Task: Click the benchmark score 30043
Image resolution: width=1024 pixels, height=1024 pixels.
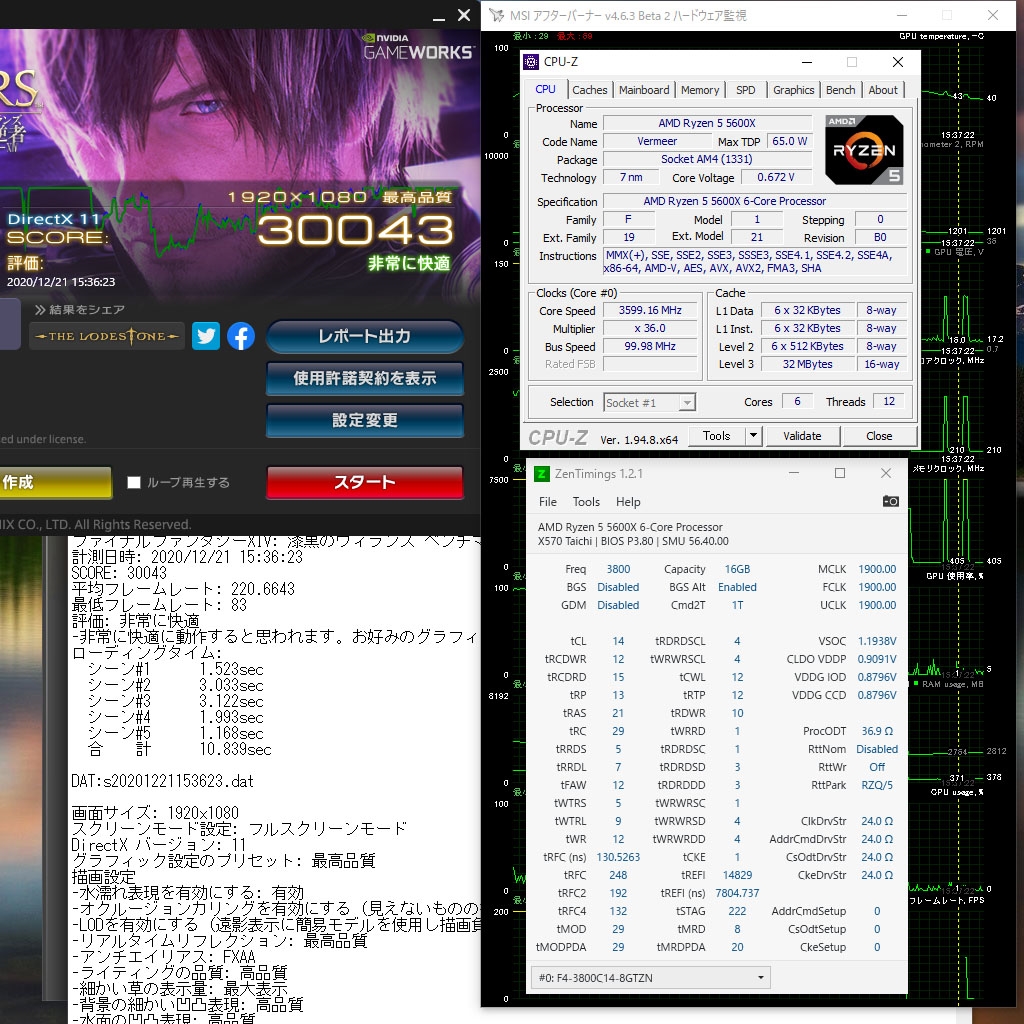Action: (x=355, y=231)
